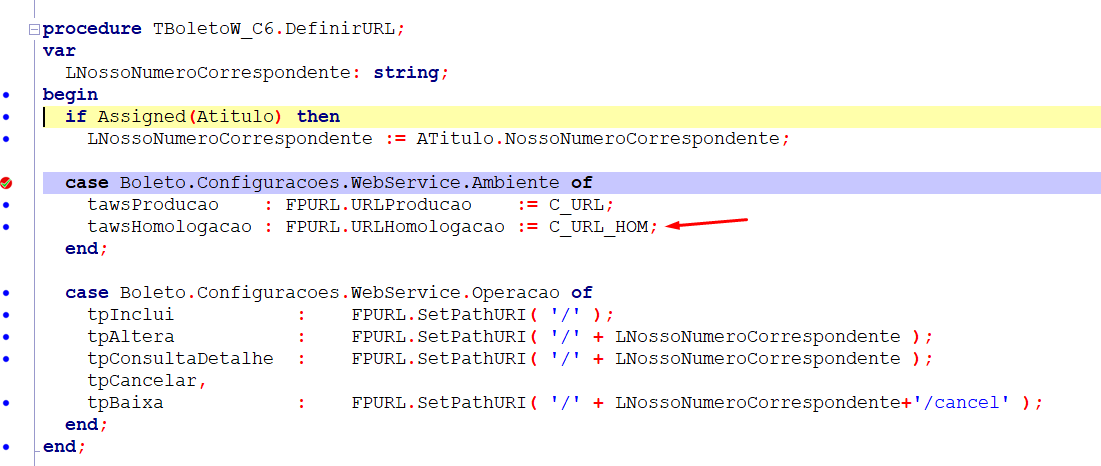
Task: Click gutter dot beside final 'end;' line
Action: tap(6, 447)
